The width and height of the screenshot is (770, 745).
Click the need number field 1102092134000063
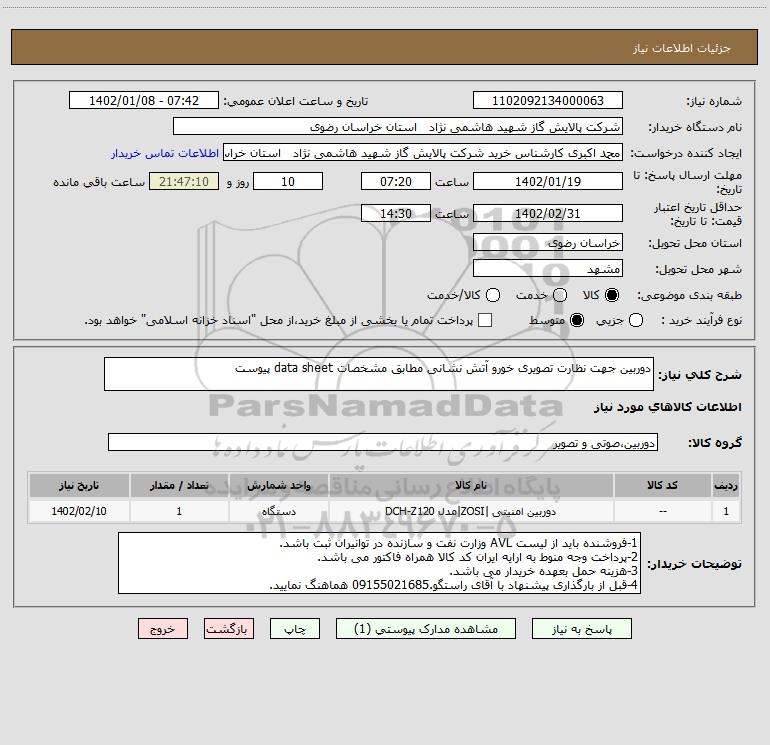(x=548, y=101)
